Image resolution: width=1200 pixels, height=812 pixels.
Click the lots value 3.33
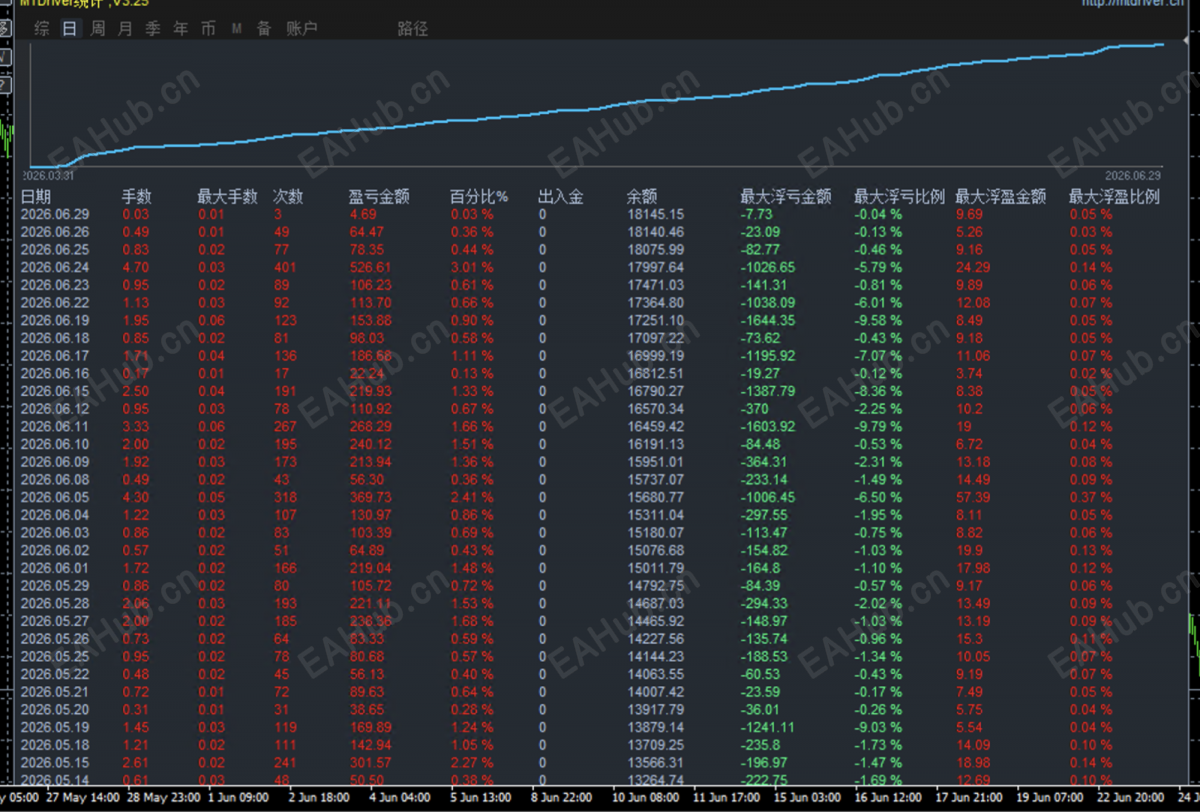[136, 427]
